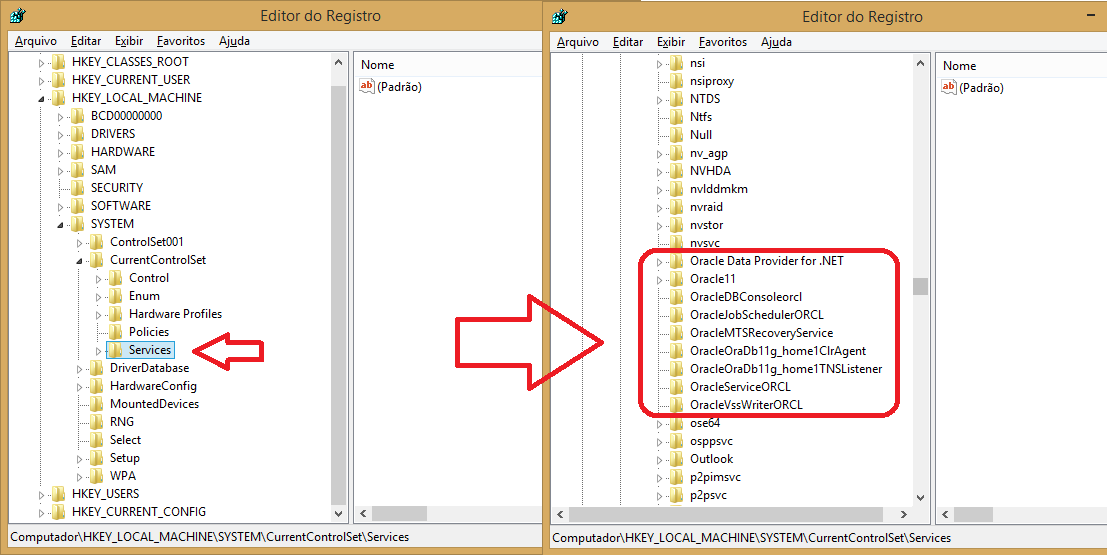Screen dimensions: 1107x555
Task: Expand the HARDWARE key
Action: point(61,153)
